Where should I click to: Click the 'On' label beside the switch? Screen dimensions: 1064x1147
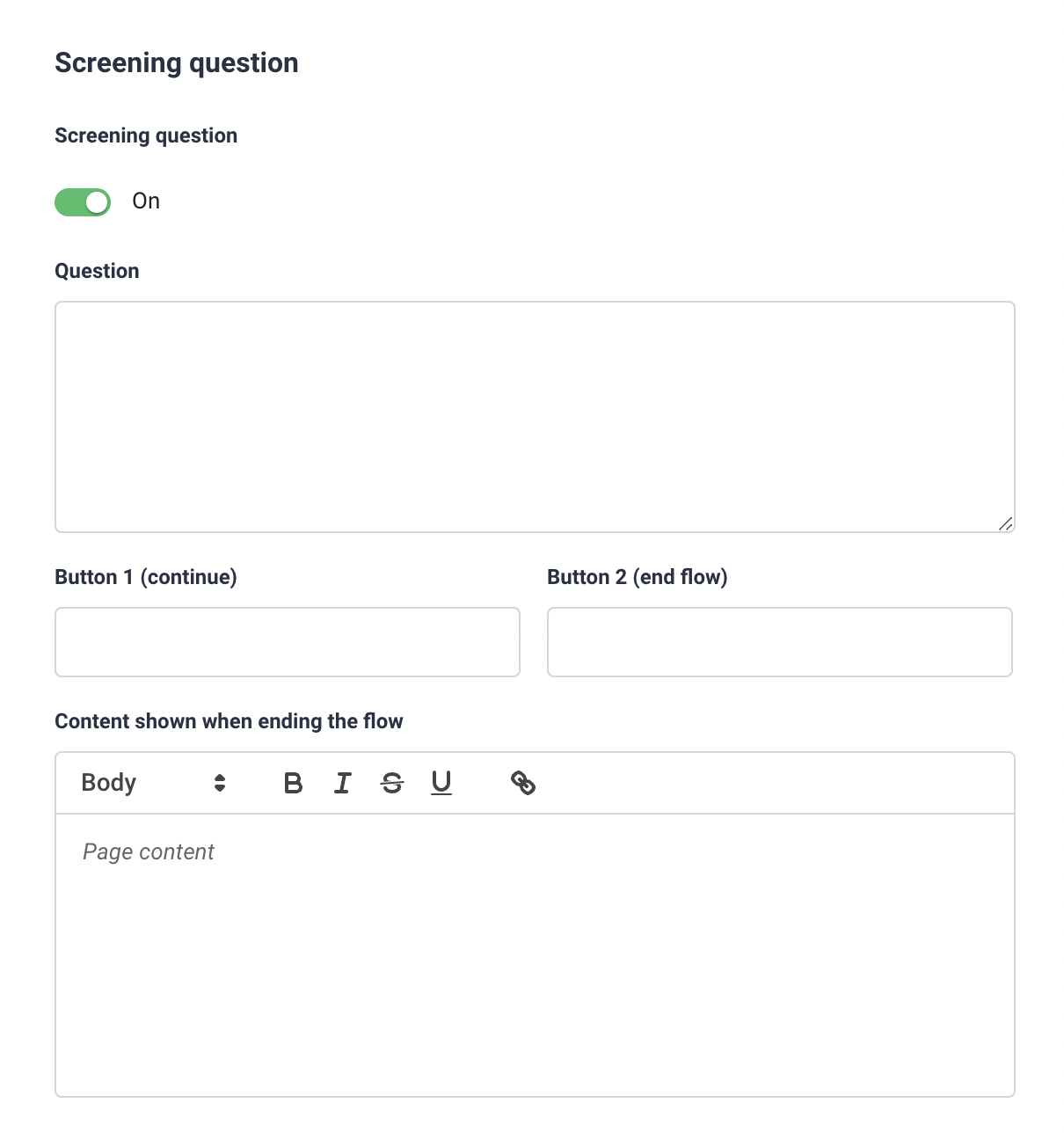pyautogui.click(x=146, y=201)
